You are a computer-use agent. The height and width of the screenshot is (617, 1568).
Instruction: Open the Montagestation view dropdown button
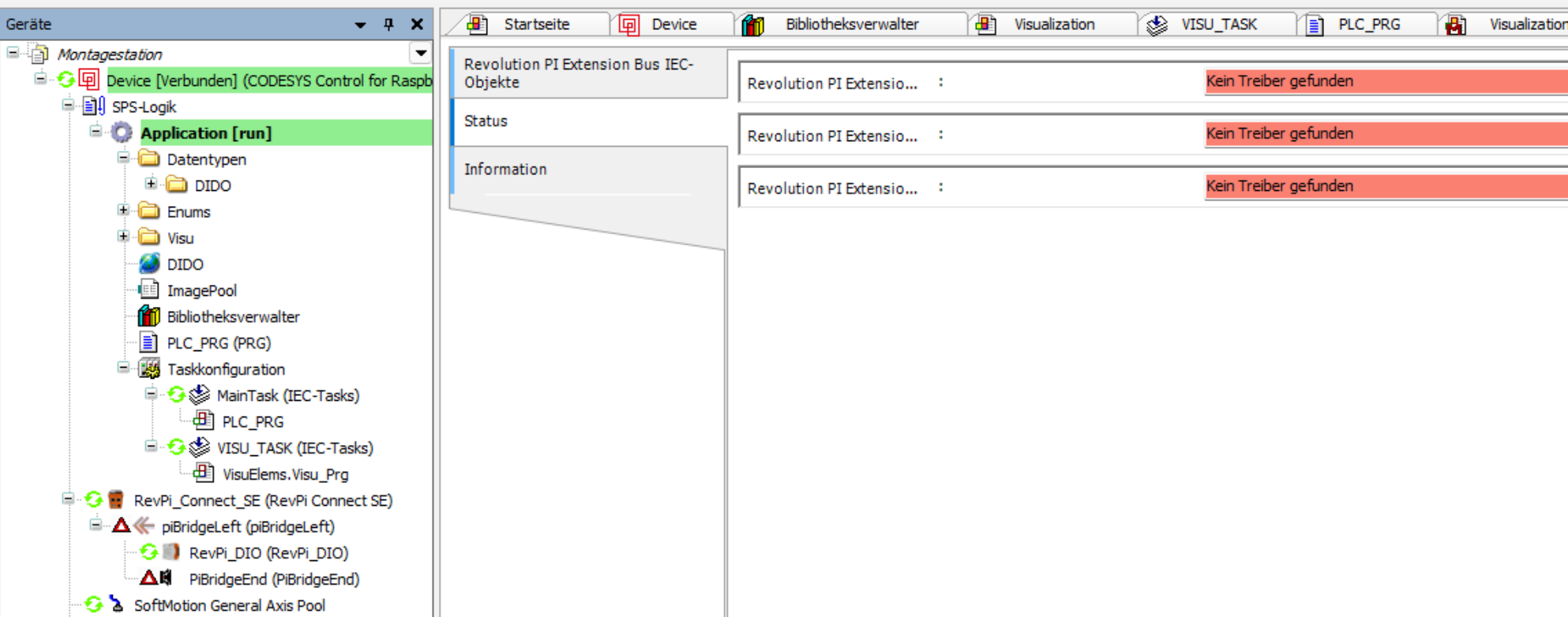click(421, 54)
